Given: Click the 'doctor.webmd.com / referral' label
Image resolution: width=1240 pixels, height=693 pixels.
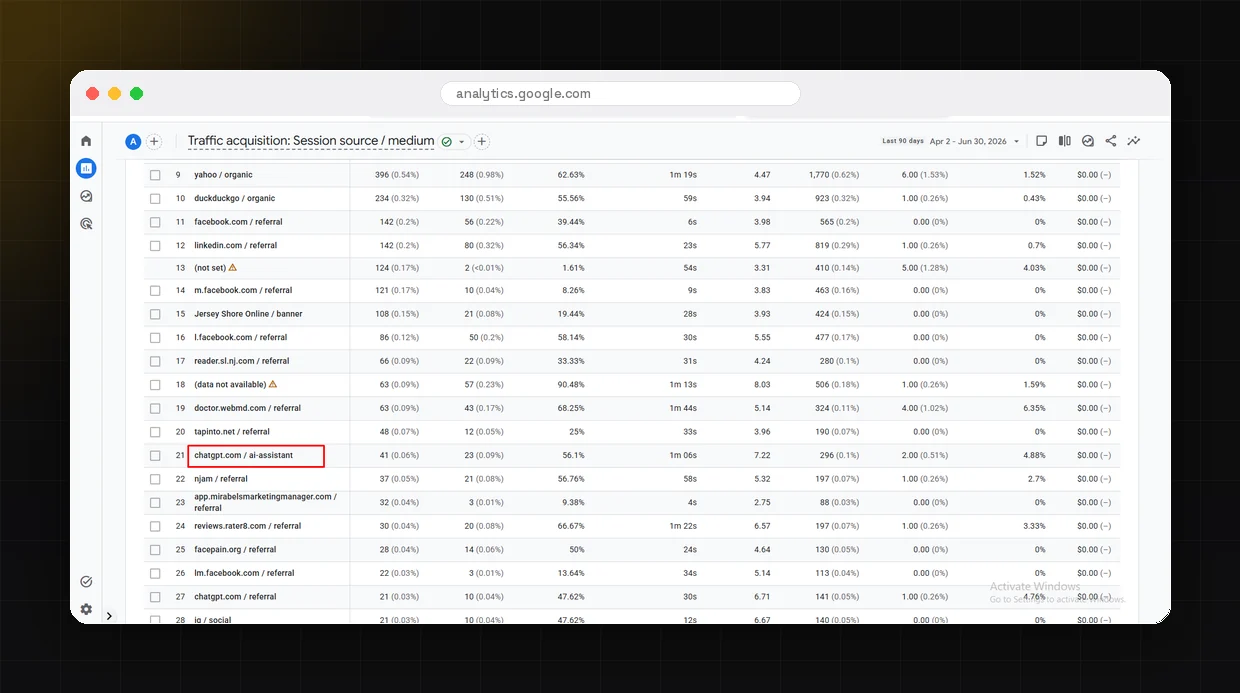Looking at the screenshot, I should tap(248, 408).
